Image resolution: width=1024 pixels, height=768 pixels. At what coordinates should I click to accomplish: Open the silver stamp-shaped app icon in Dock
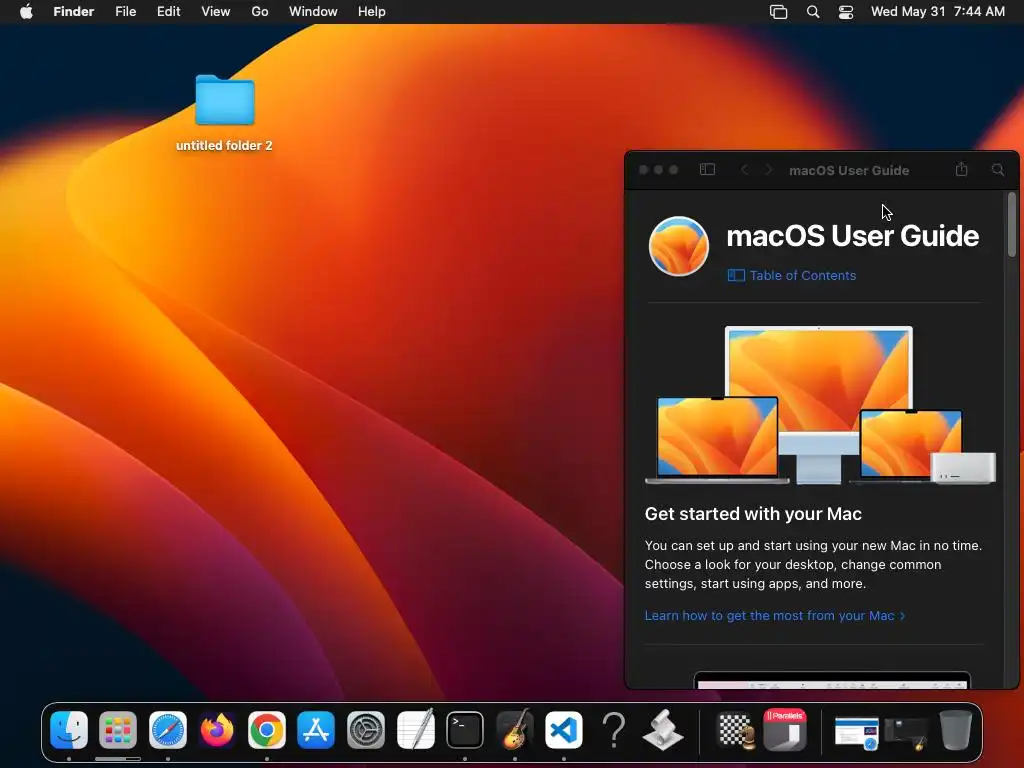663,729
